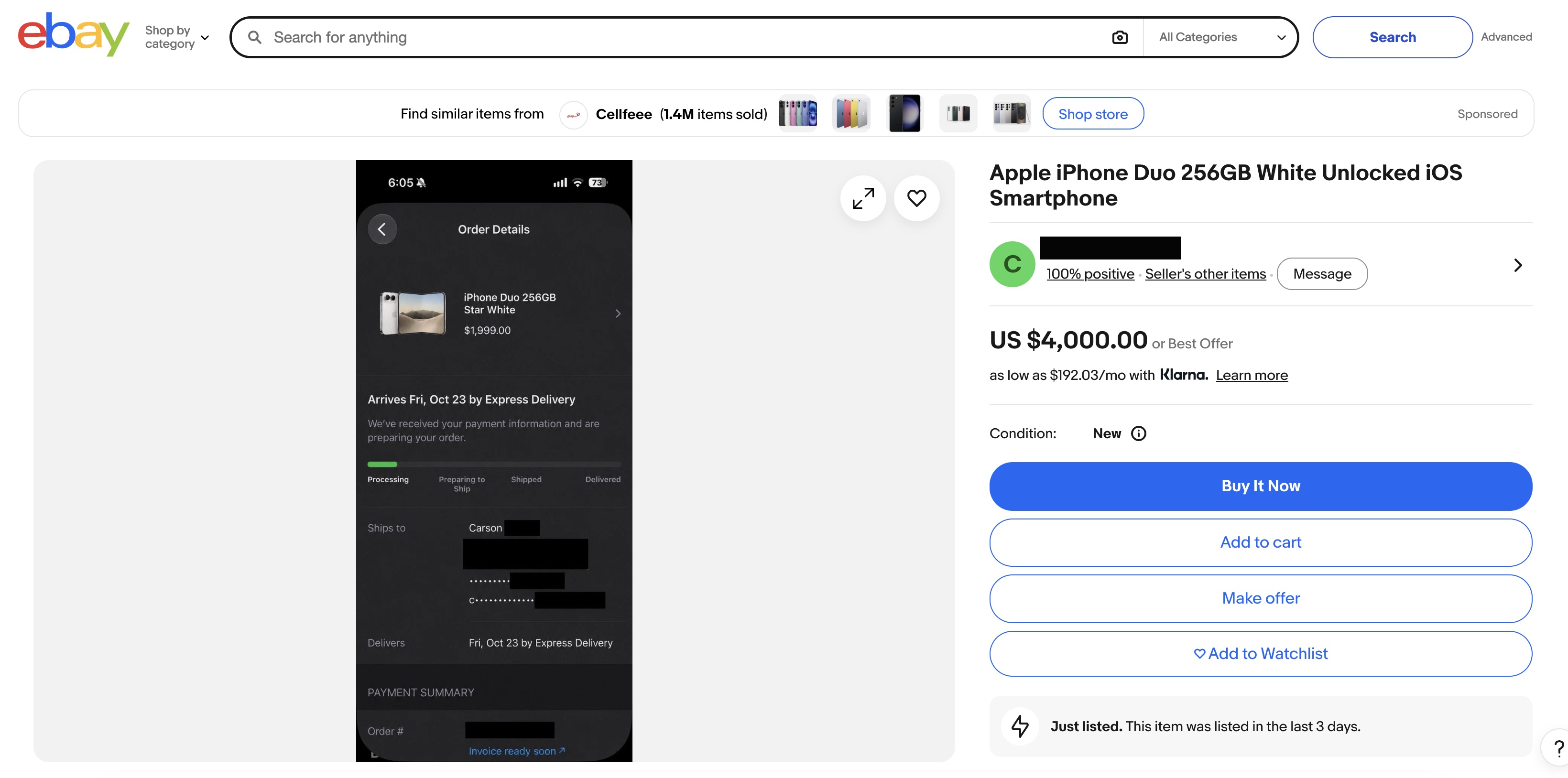Click Klarna Learn more link

pos(1252,375)
